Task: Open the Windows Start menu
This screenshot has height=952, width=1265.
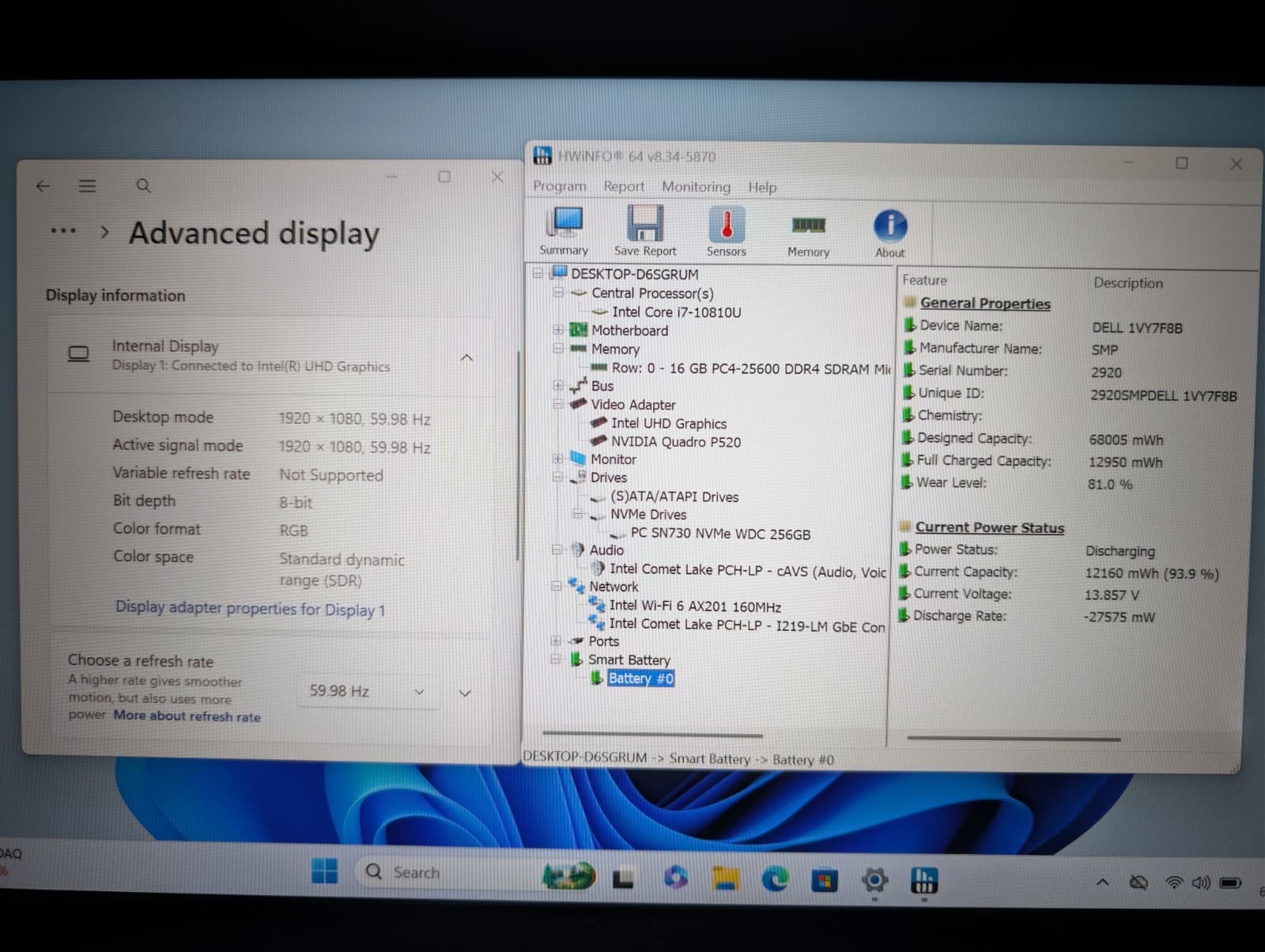Action: [x=324, y=871]
